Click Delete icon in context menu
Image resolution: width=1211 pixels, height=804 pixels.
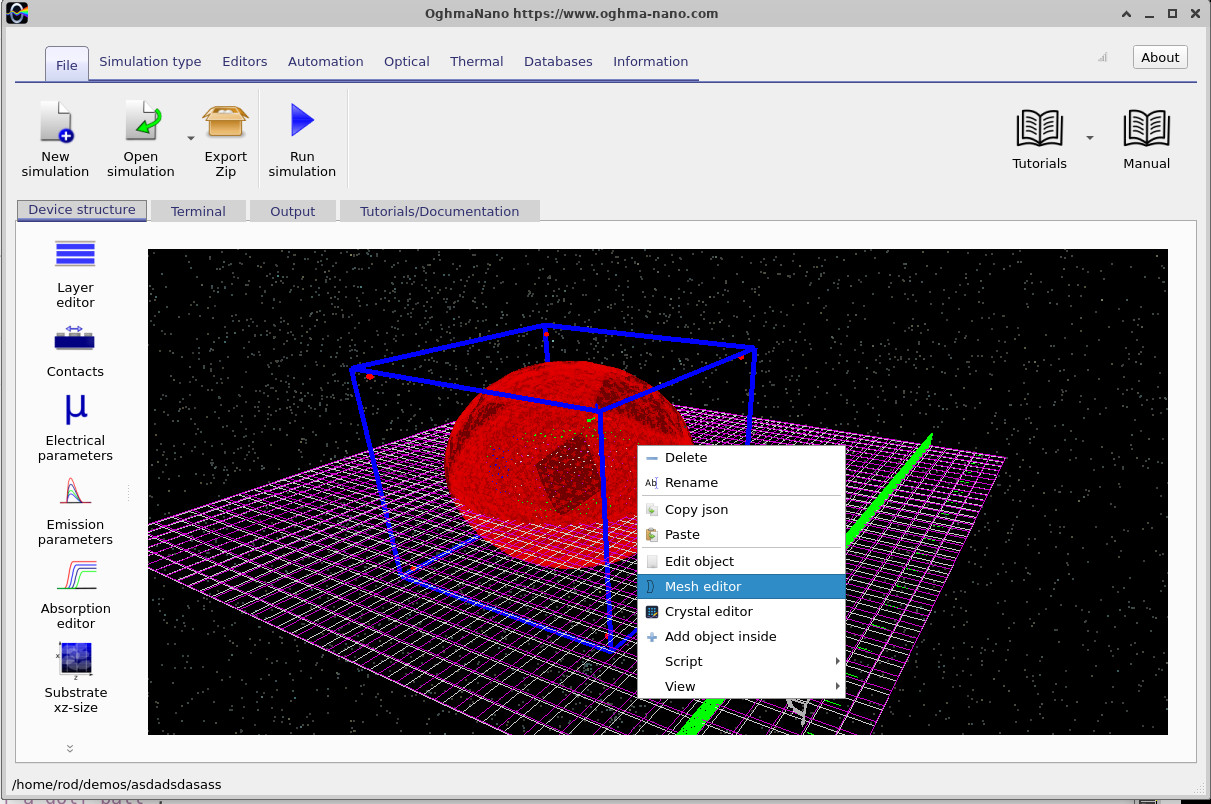tap(652, 458)
